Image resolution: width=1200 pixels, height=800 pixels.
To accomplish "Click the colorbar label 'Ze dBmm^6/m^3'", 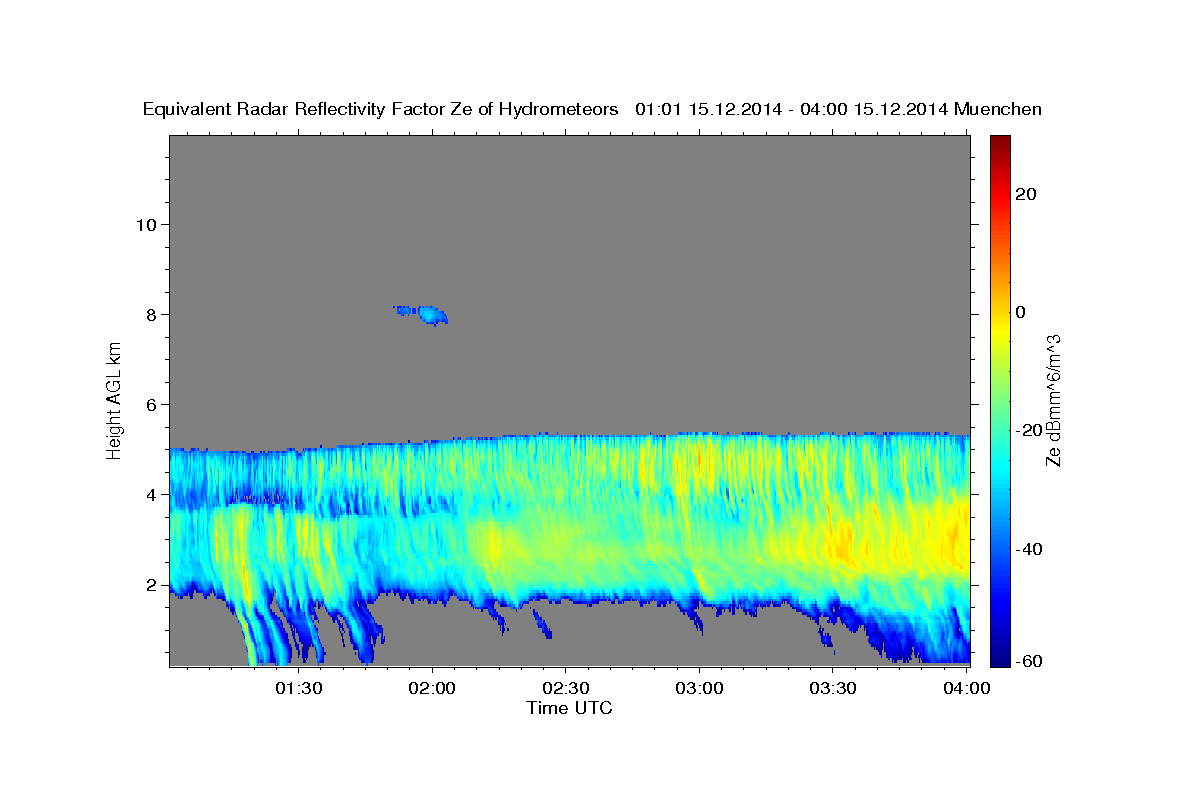I will (1052, 400).
